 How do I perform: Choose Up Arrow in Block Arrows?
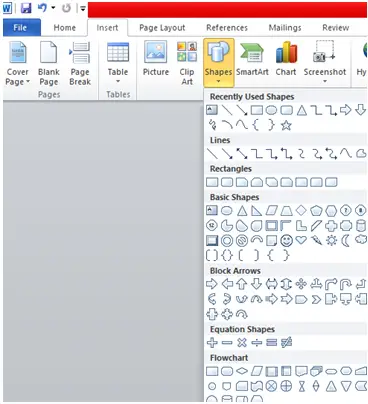(x=242, y=284)
